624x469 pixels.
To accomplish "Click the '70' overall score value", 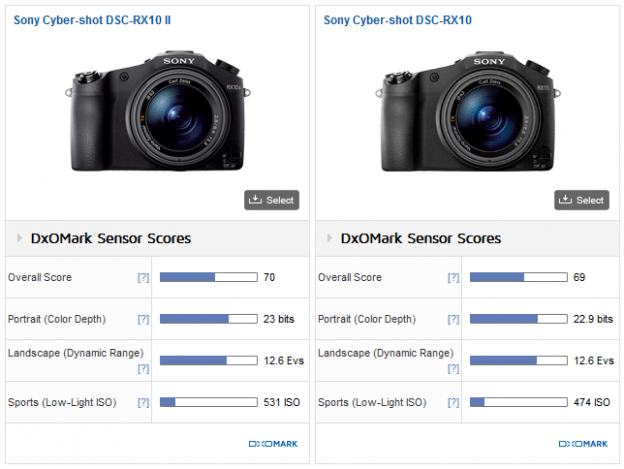I will coord(269,277).
